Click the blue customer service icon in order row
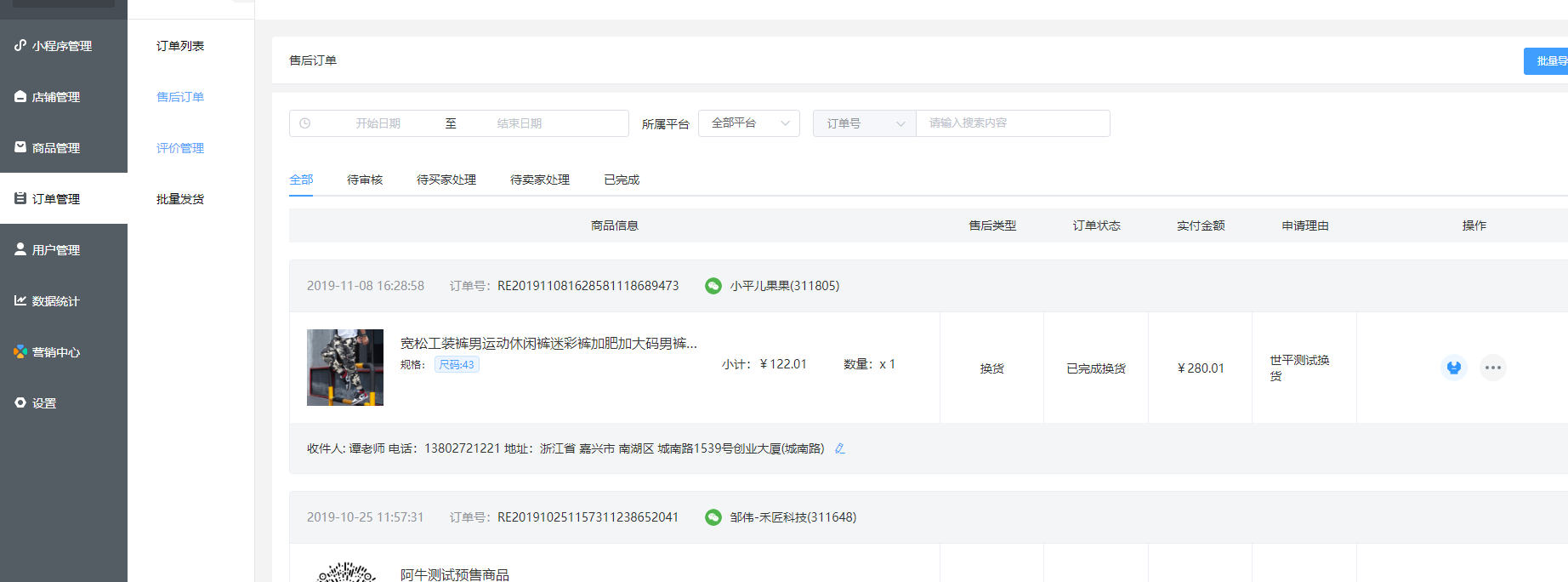Image resolution: width=1568 pixels, height=582 pixels. pos(1453,368)
